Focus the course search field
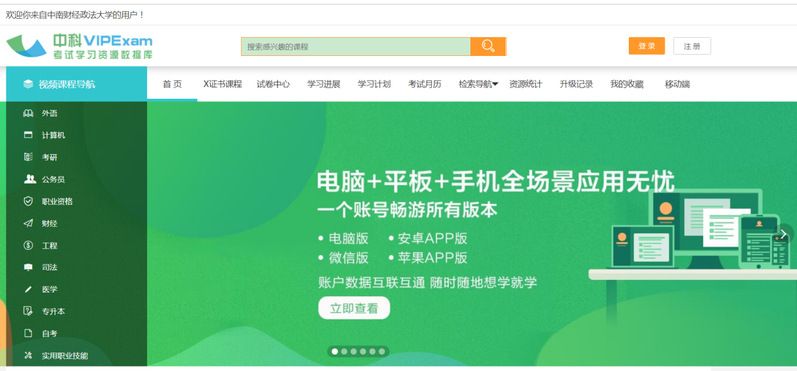 point(356,46)
